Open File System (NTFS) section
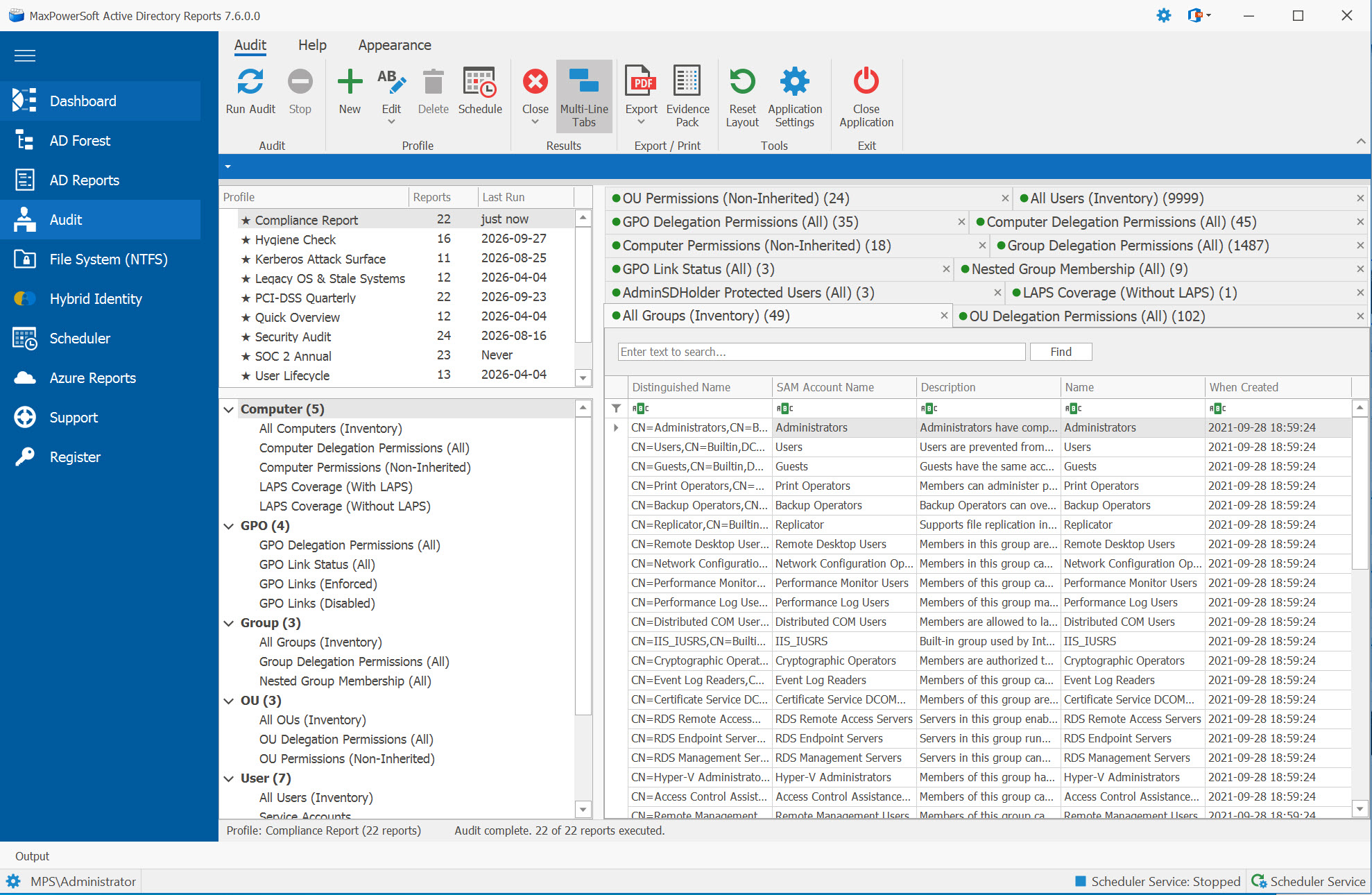 click(101, 259)
